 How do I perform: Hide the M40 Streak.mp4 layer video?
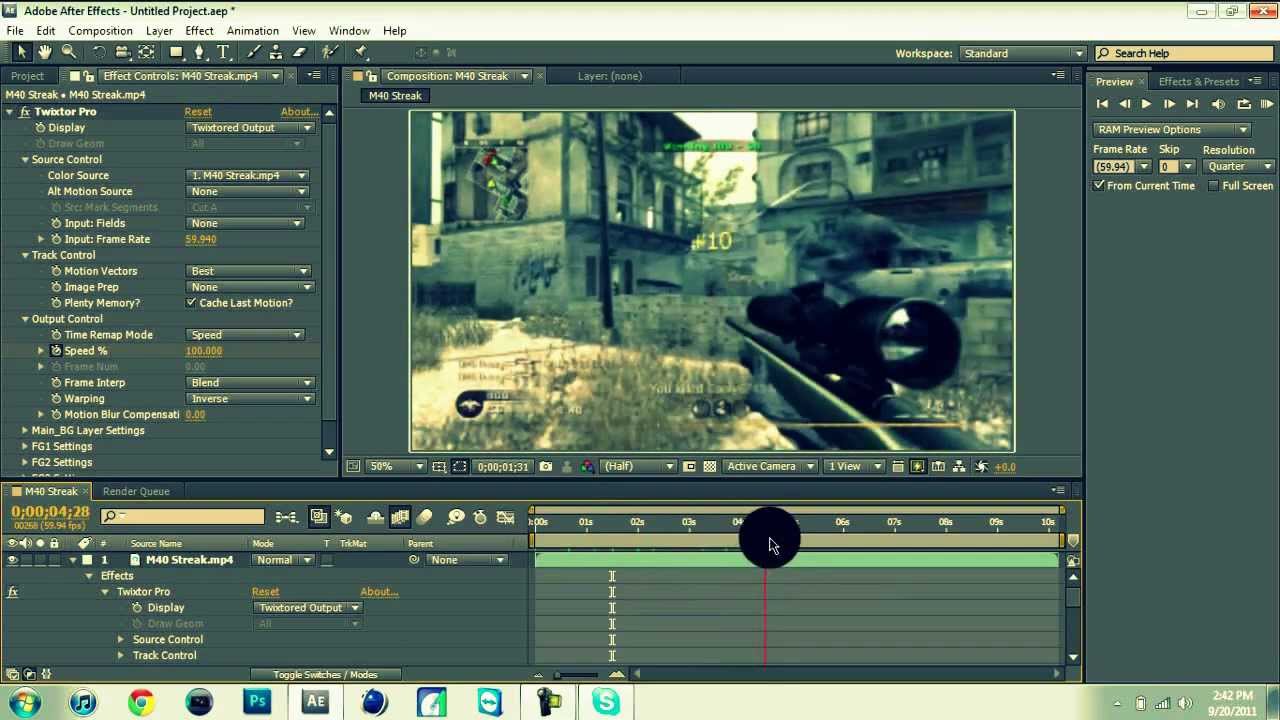coord(12,560)
